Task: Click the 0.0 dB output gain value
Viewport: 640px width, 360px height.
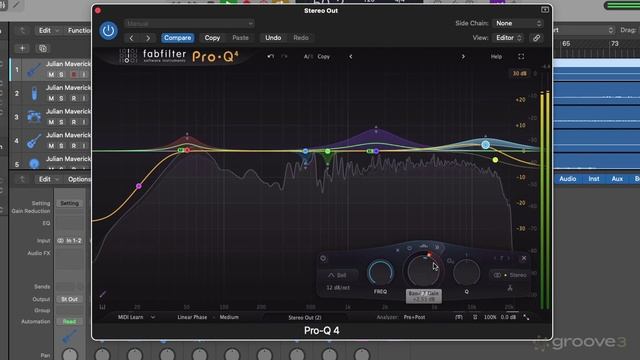Action: (x=508, y=317)
